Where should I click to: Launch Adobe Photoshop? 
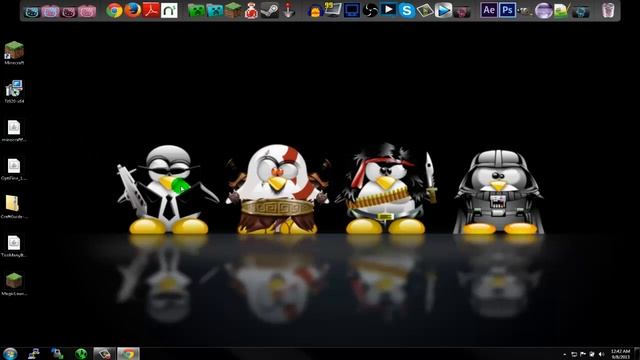click(x=507, y=10)
